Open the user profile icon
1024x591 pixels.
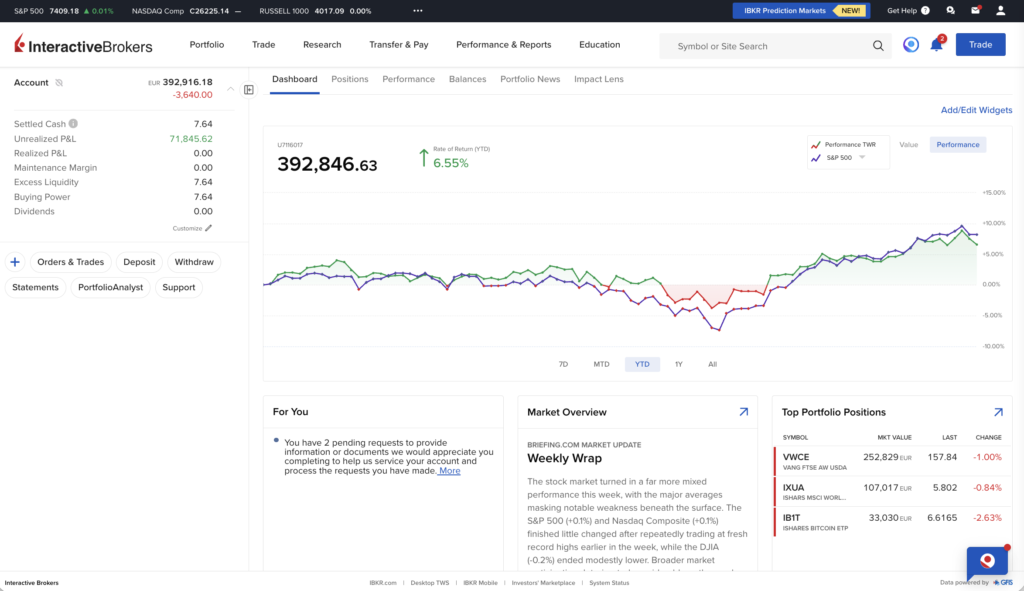1000,10
